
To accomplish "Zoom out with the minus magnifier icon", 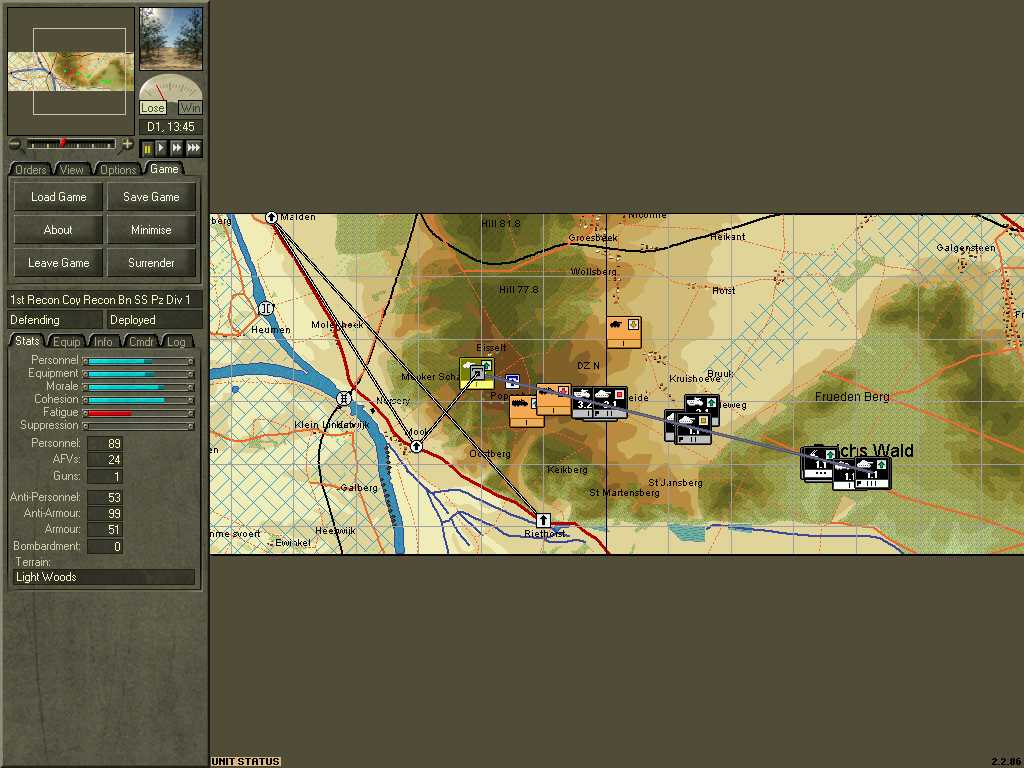I will tap(14, 144).
